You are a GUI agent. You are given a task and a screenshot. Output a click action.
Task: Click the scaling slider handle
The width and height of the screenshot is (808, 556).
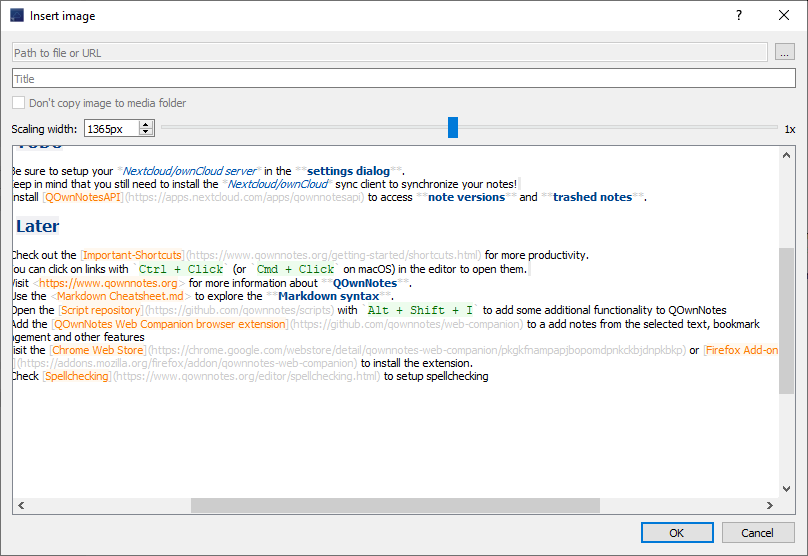(x=452, y=127)
